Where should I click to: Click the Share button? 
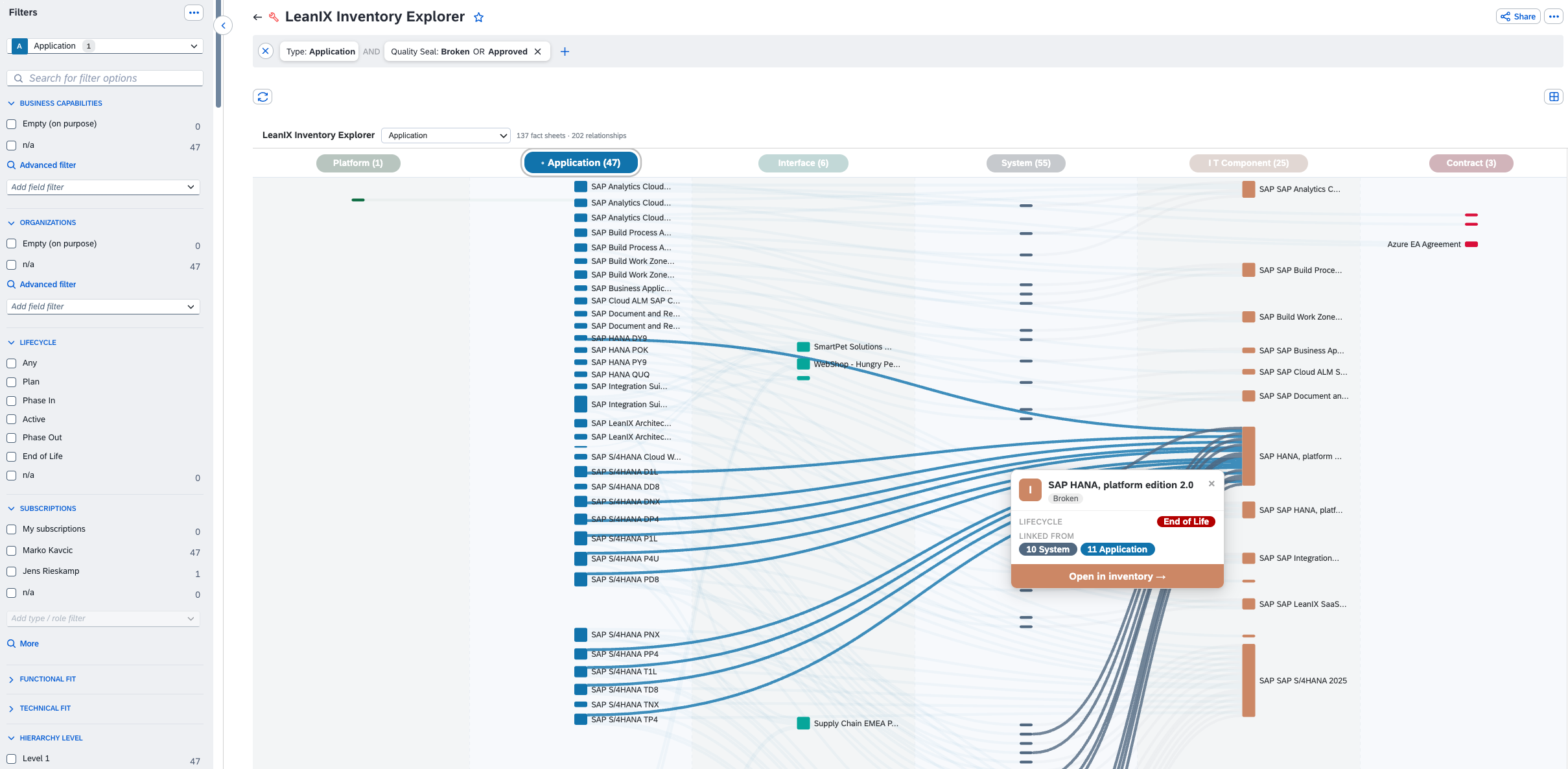(1518, 17)
